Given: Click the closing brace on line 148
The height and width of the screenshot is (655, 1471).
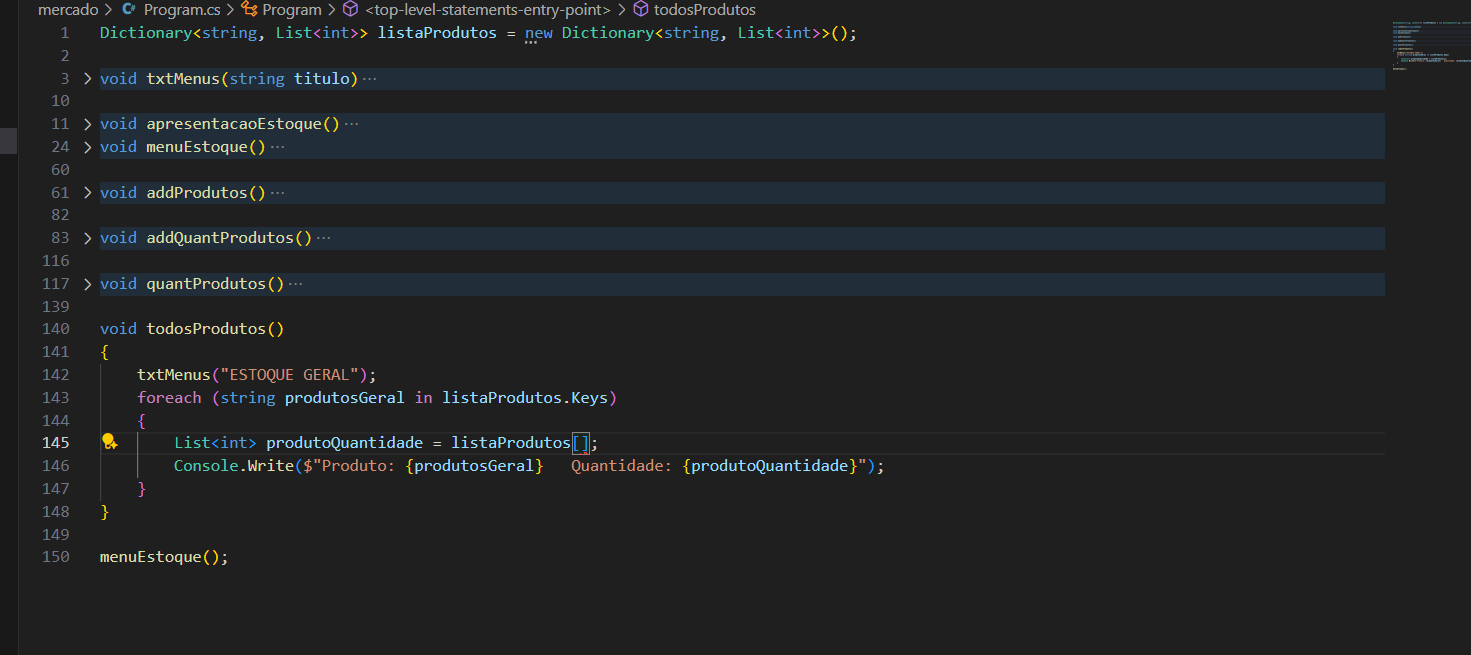Looking at the screenshot, I should pos(105,512).
